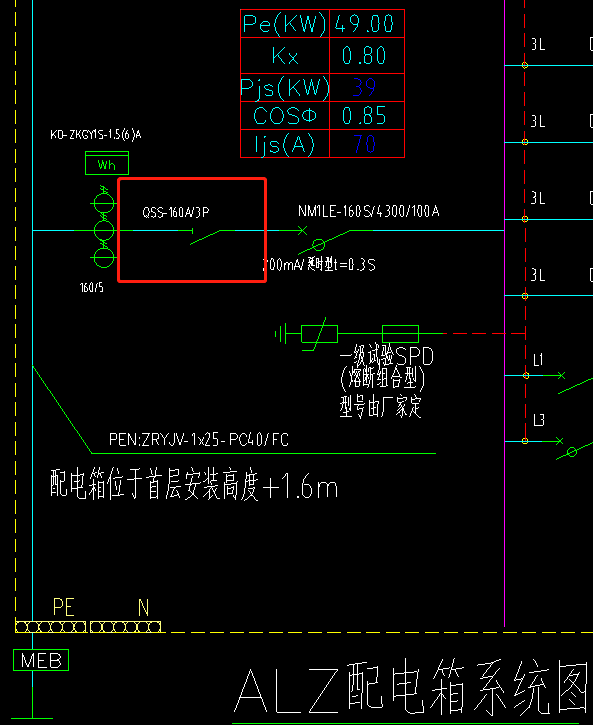Select the 一级试验SPD text line

[387, 356]
